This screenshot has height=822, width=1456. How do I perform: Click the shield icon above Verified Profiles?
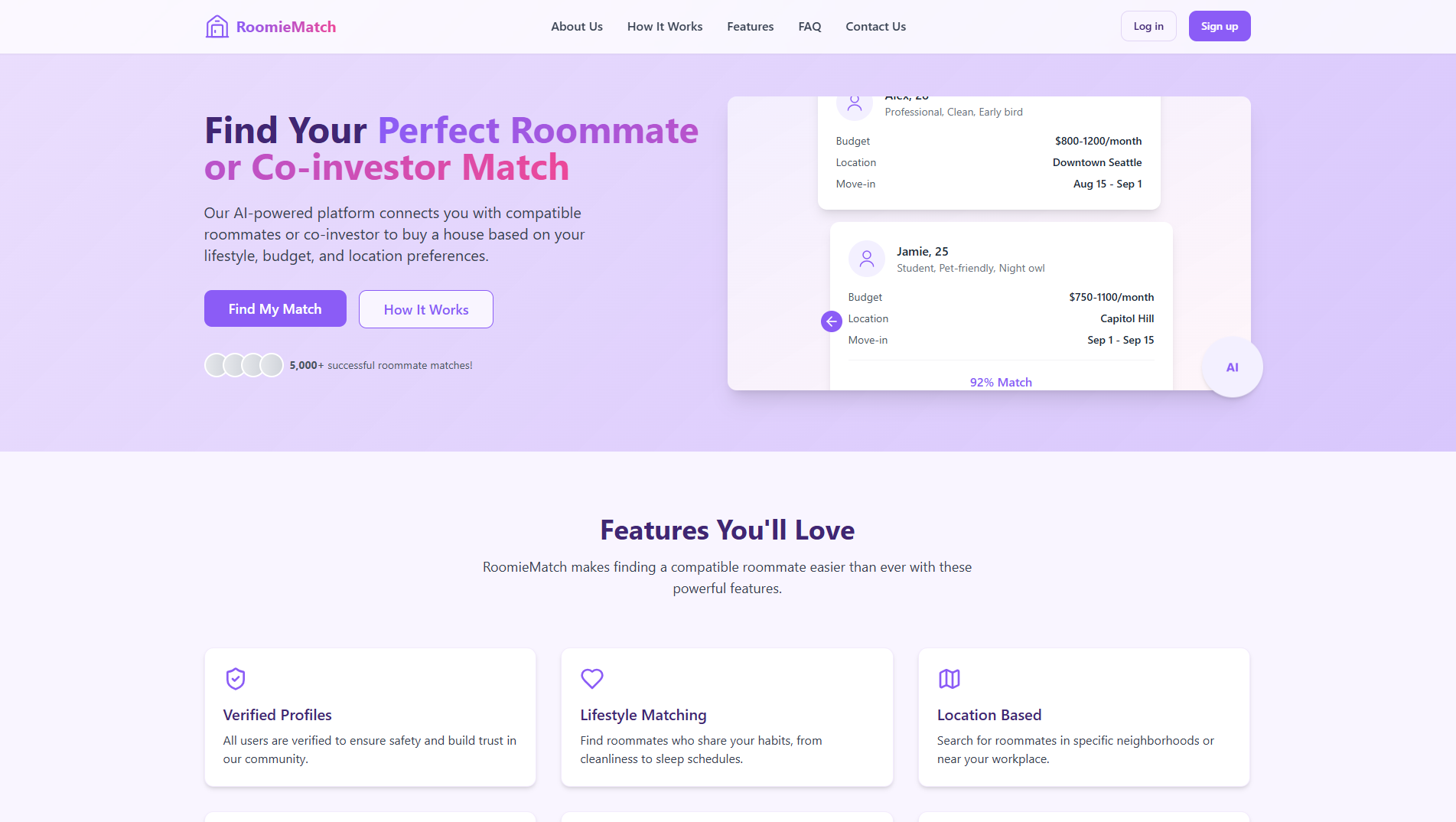[235, 679]
